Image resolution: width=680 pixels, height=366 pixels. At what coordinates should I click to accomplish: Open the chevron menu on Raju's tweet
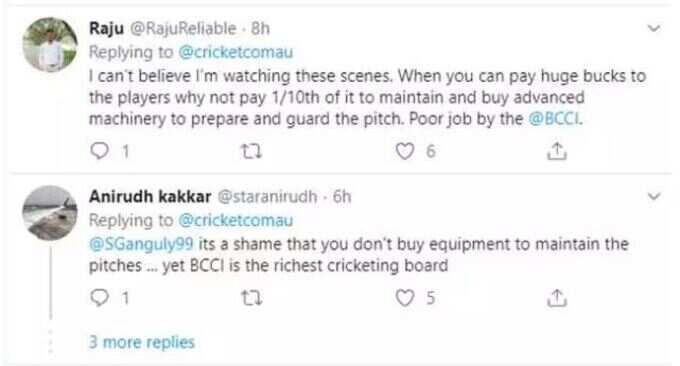tap(654, 29)
